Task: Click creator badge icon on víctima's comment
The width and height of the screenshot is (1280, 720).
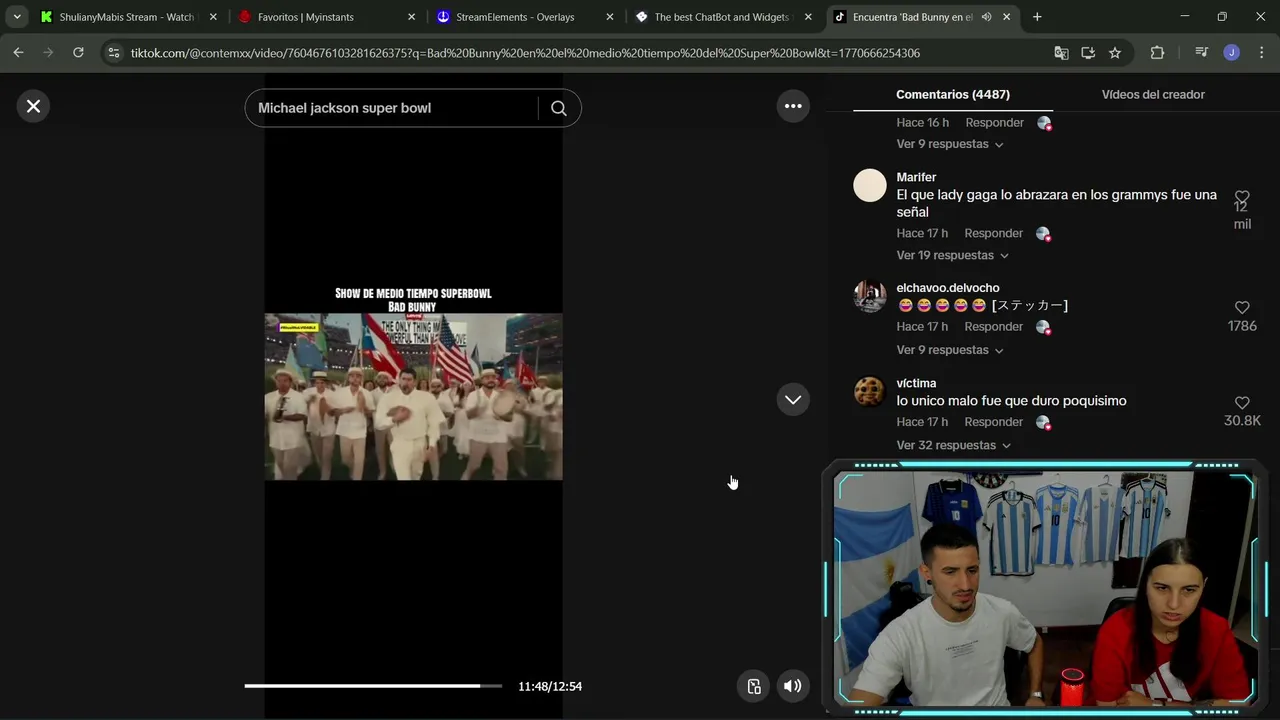Action: tap(1044, 423)
